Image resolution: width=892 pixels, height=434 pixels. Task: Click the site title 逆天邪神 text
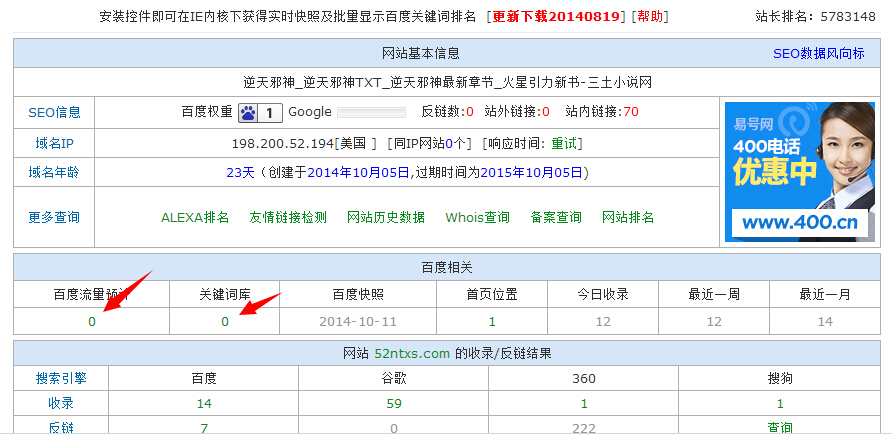coord(447,82)
